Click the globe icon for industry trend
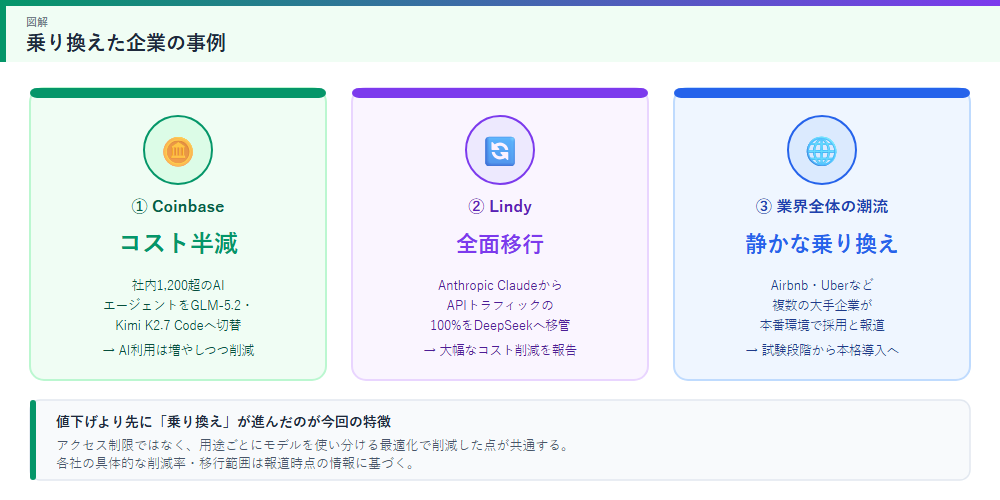The height and width of the screenshot is (500, 1000). pos(821,151)
